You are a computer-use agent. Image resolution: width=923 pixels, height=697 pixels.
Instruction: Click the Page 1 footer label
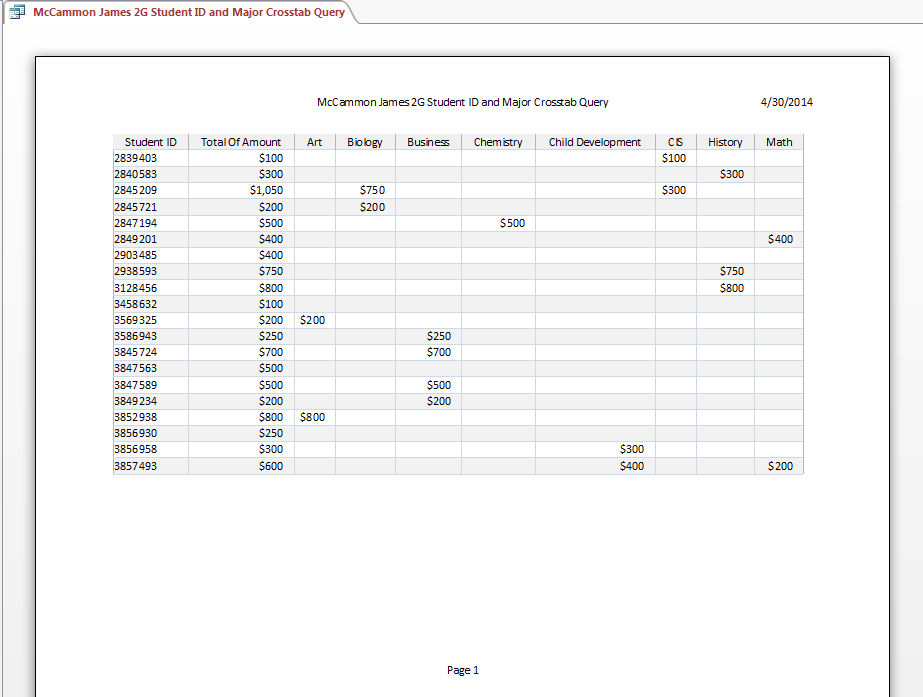(463, 670)
